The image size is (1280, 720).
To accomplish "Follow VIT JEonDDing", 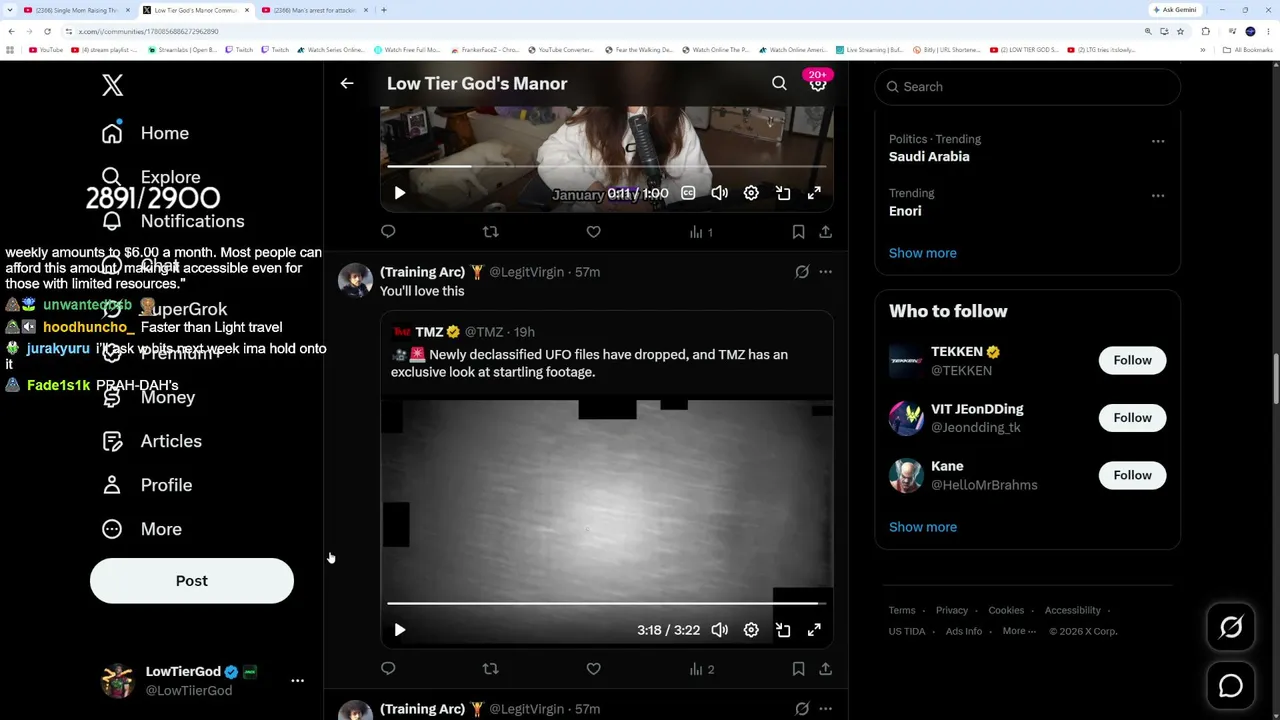I will coord(1132,418).
